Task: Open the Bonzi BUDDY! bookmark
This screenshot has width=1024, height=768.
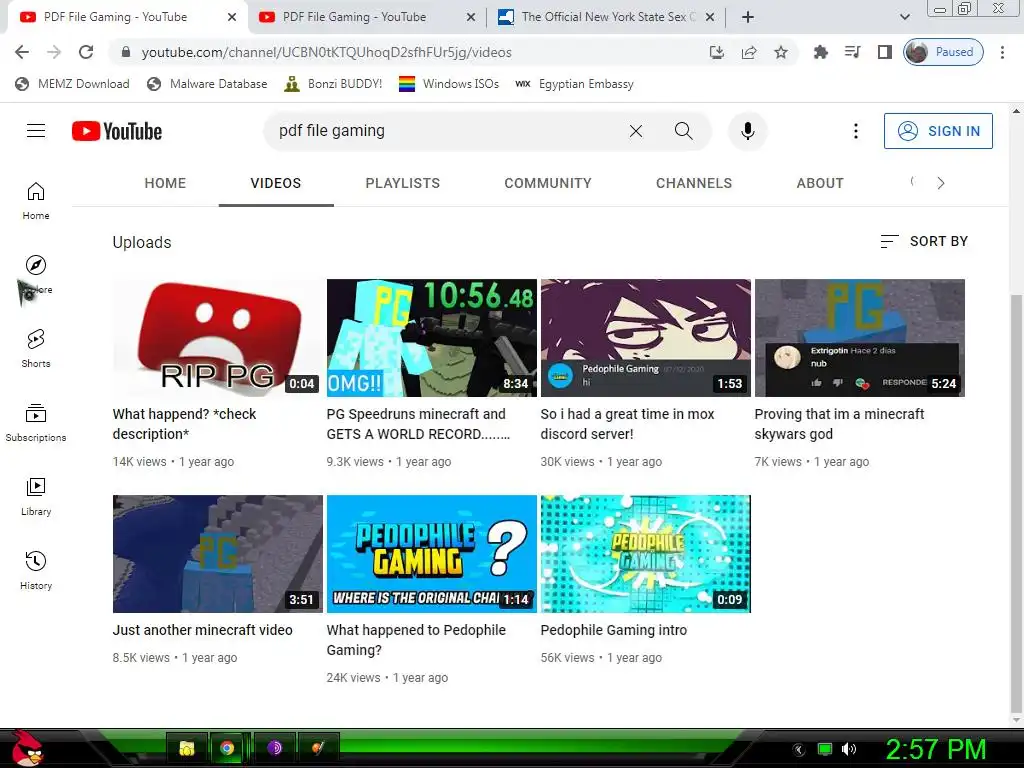Action: click(333, 84)
